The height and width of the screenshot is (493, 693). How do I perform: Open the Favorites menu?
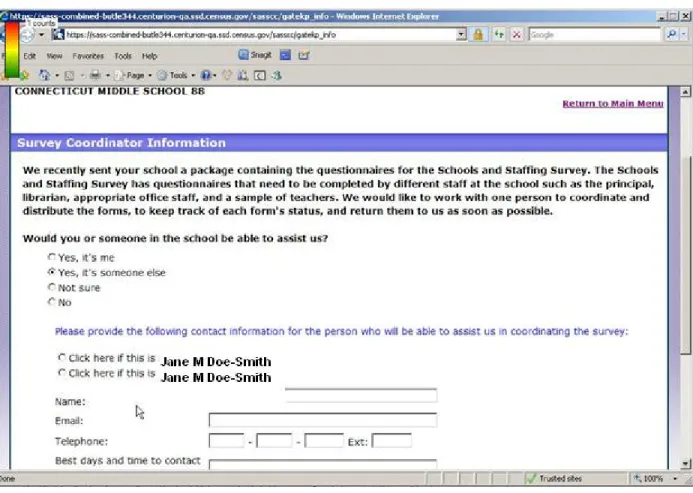[88, 56]
